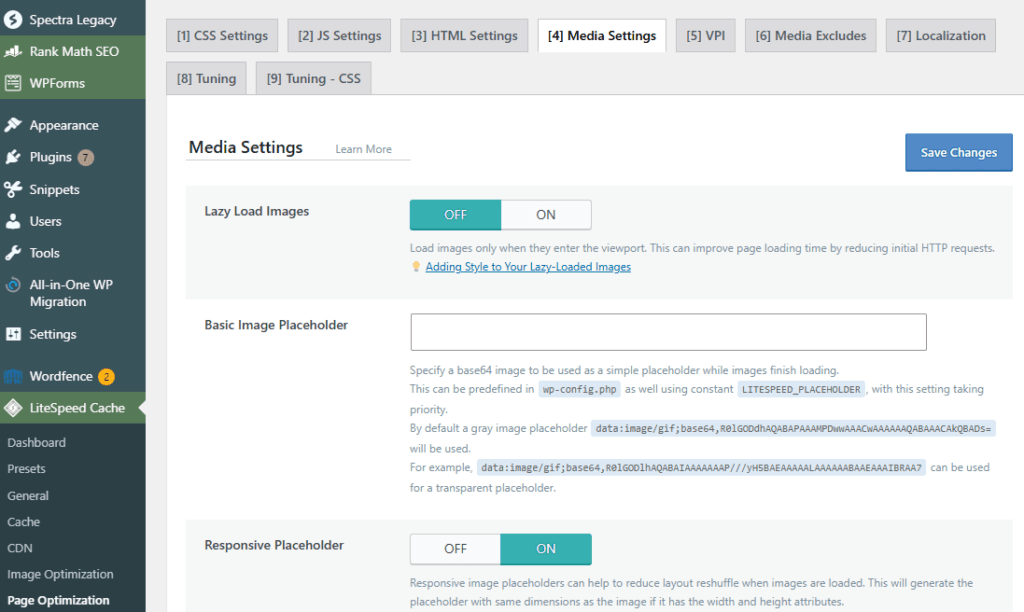Viewport: 1024px width, 612px height.
Task: Open the Appearance menu
Action: 72,125
